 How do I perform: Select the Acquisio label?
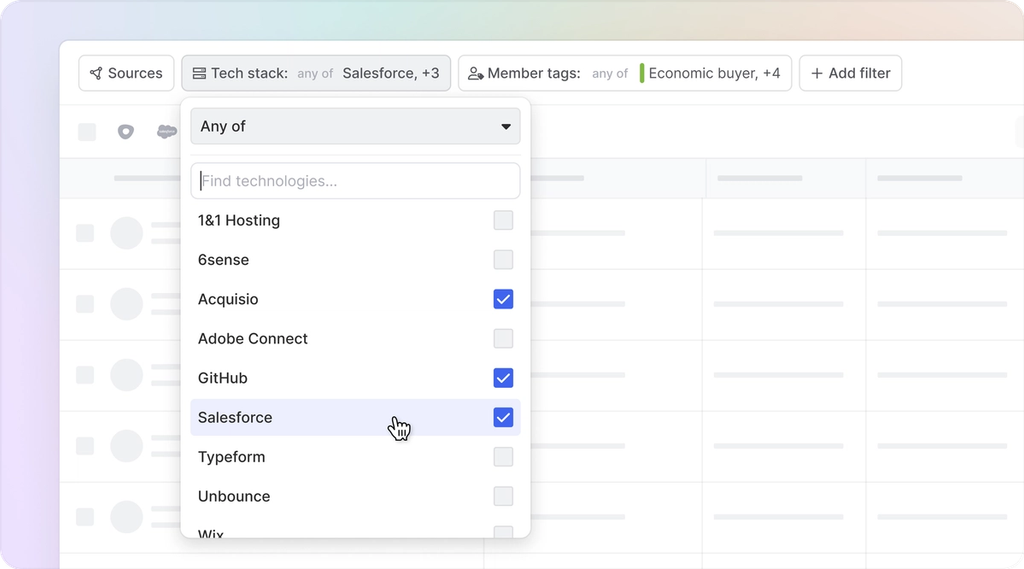pyautogui.click(x=228, y=299)
